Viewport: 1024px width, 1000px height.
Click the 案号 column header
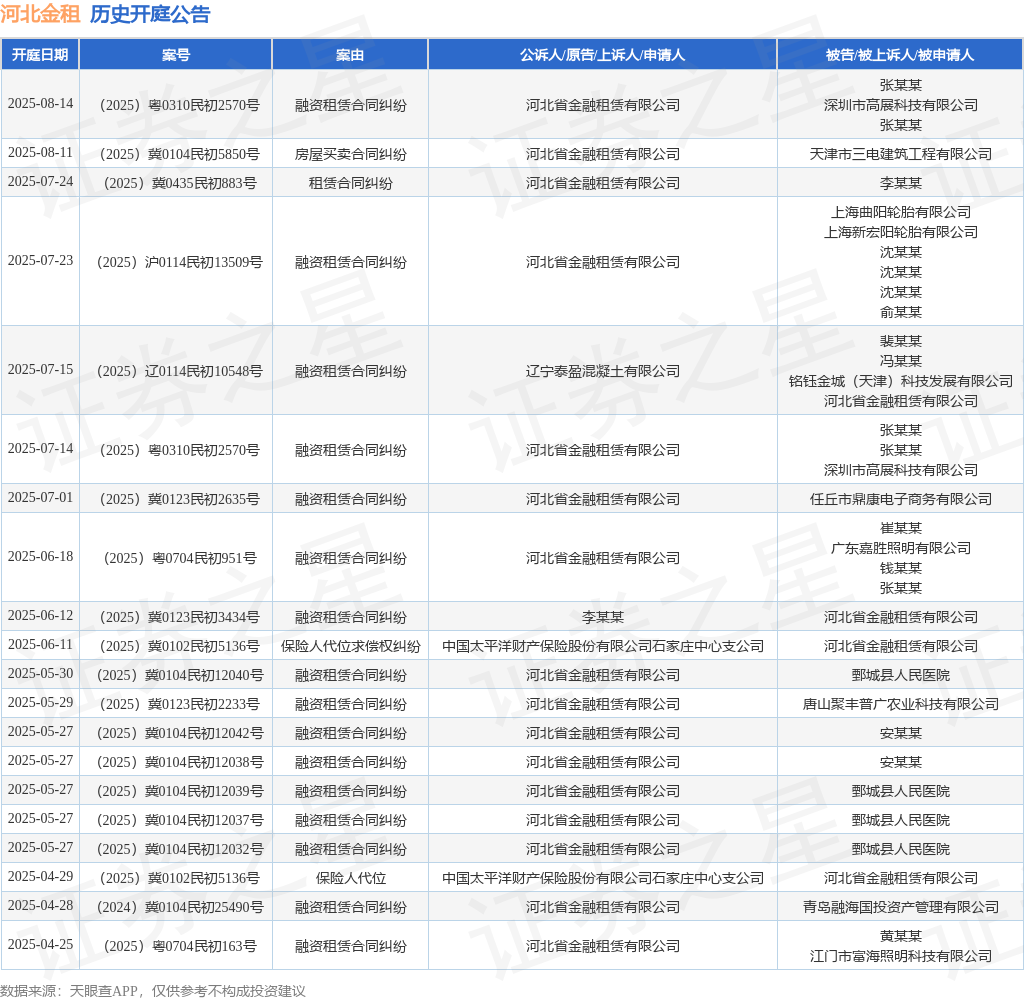pyautogui.click(x=176, y=55)
